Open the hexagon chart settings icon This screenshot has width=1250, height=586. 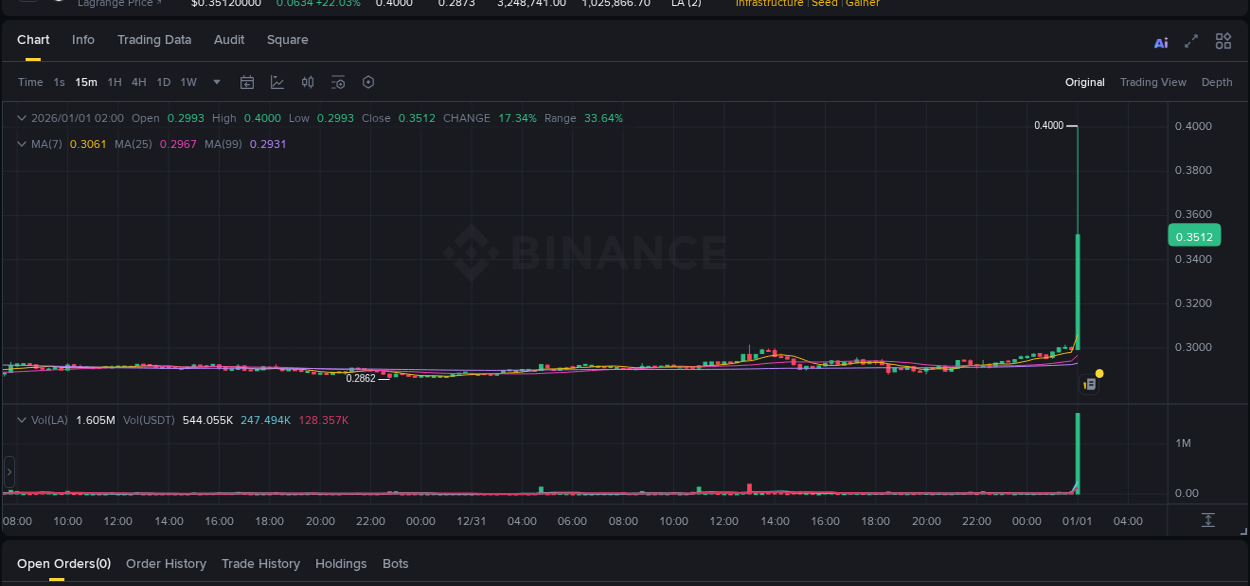click(x=368, y=82)
